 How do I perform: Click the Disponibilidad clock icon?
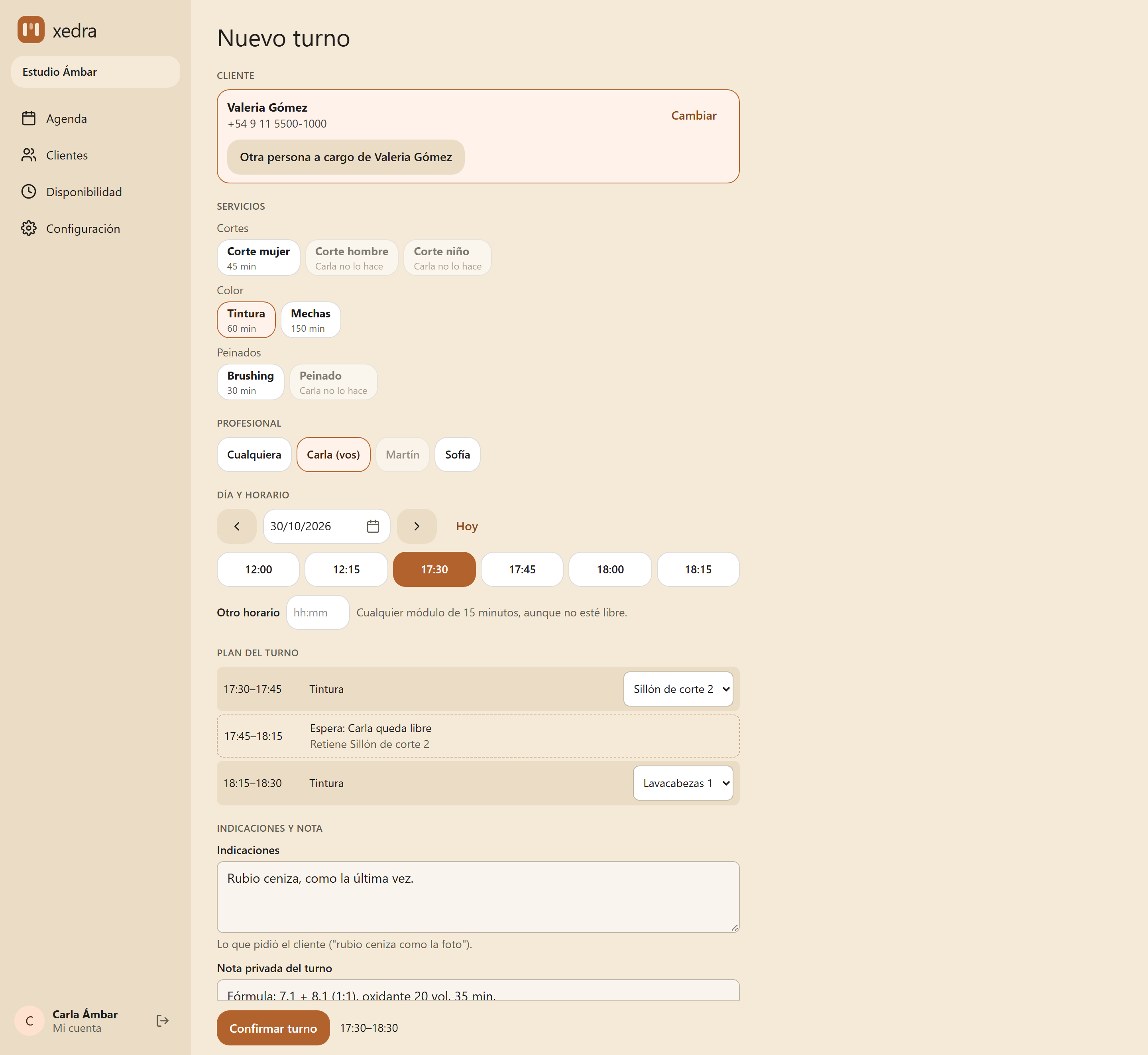[29, 191]
